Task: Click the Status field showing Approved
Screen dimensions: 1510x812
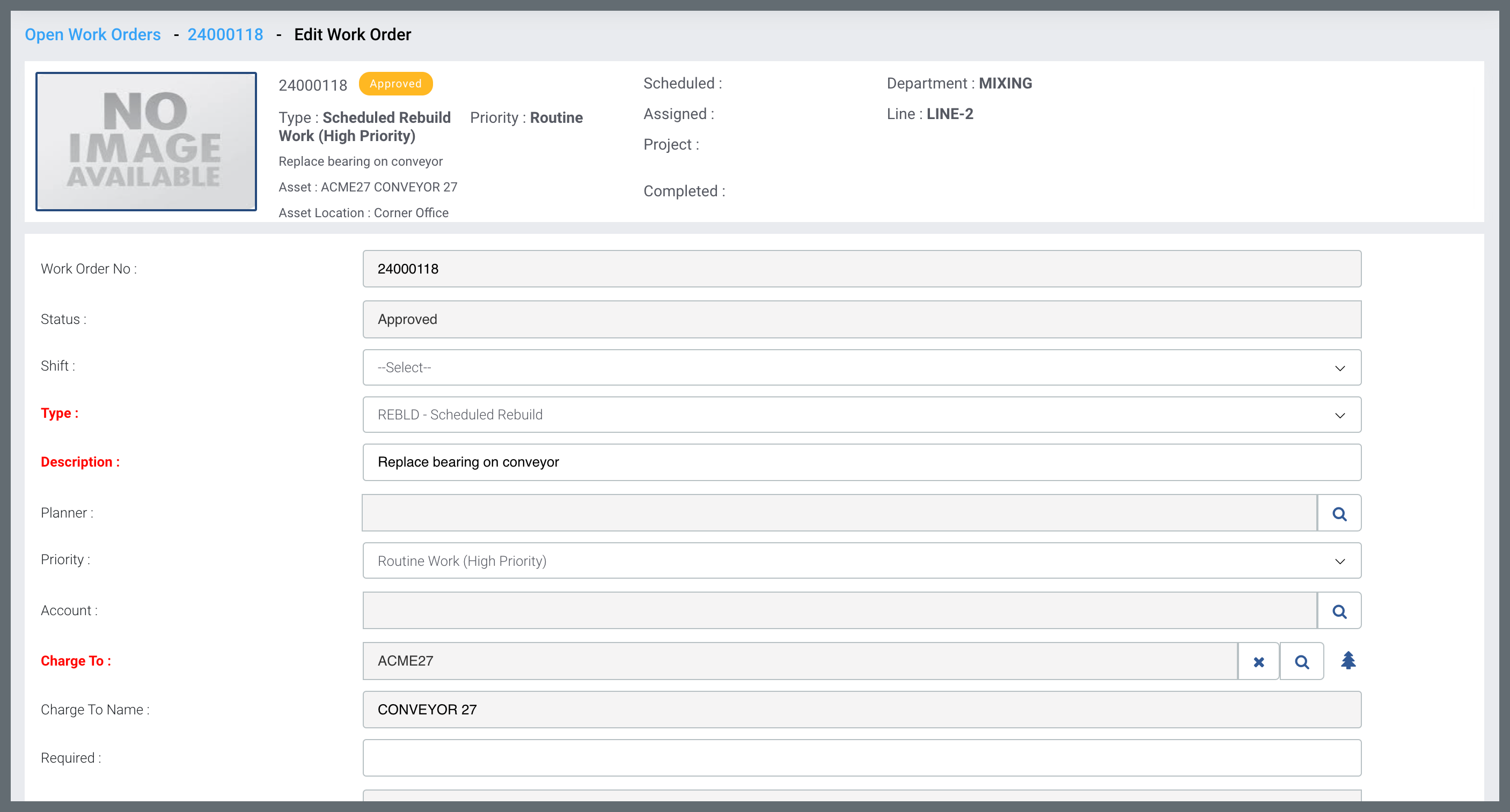Action: 861,319
